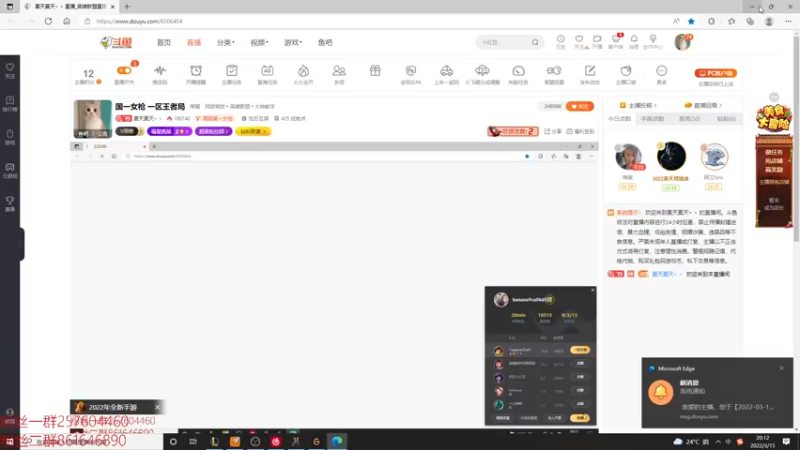Open the AD task icon in streamer toolbar

click(267, 70)
